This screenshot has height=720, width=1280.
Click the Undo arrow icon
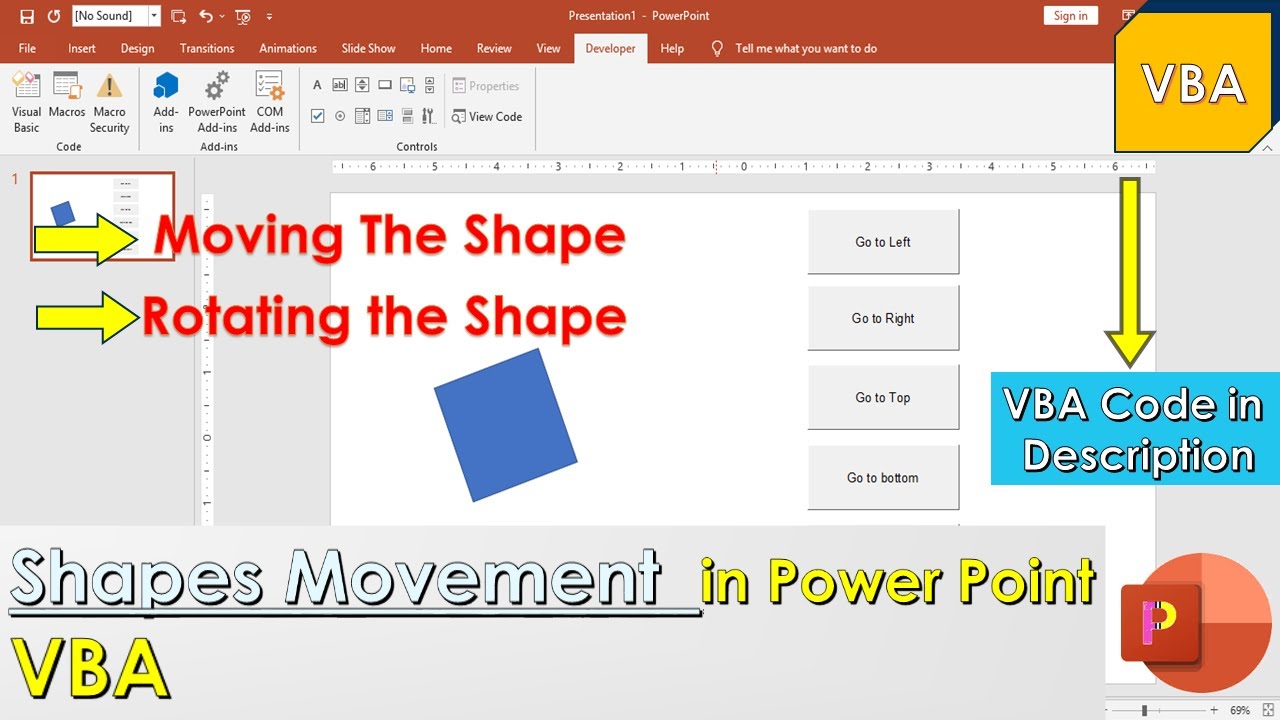pyautogui.click(x=205, y=16)
